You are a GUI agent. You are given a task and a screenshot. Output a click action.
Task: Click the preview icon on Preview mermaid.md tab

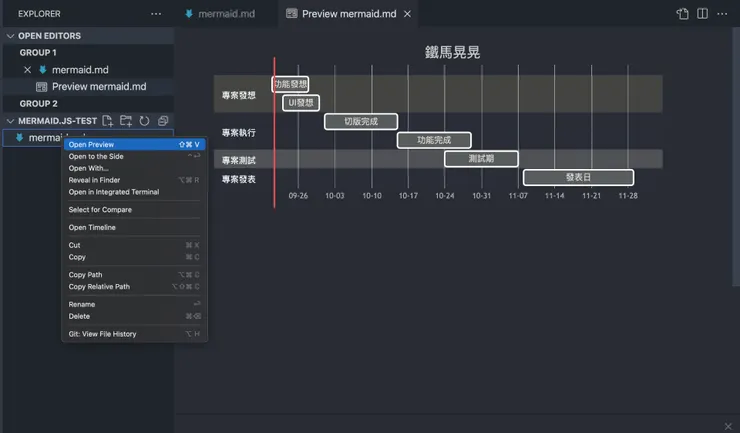click(x=292, y=14)
